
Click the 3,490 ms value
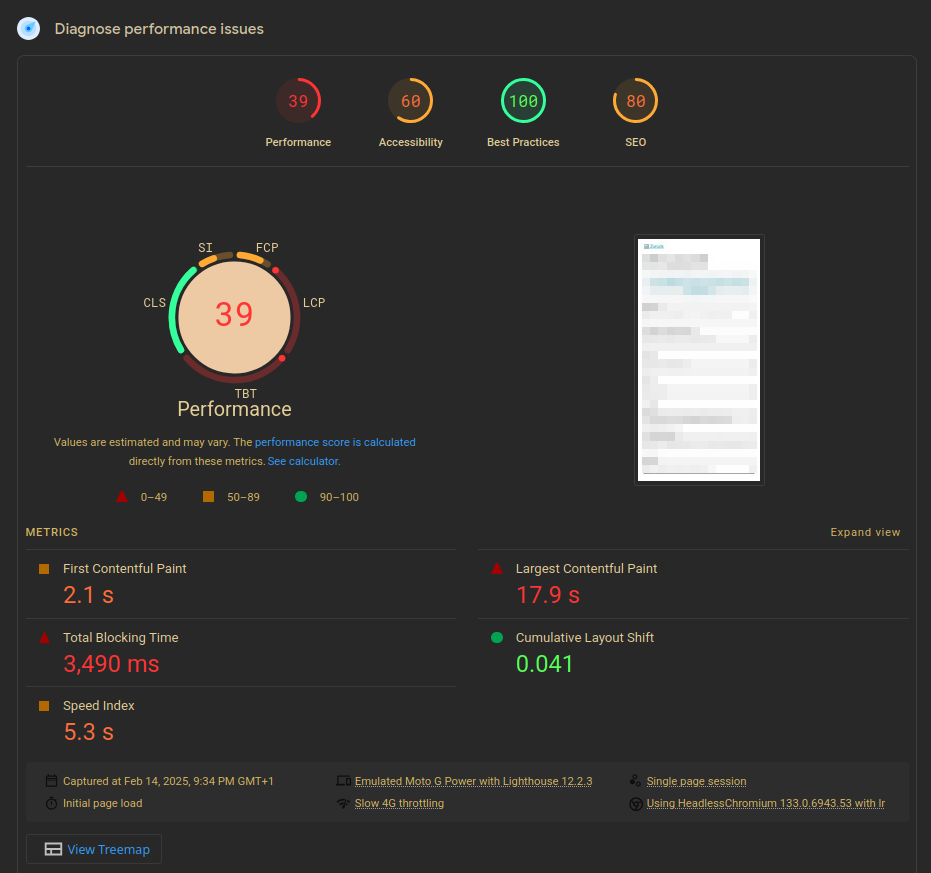click(112, 664)
